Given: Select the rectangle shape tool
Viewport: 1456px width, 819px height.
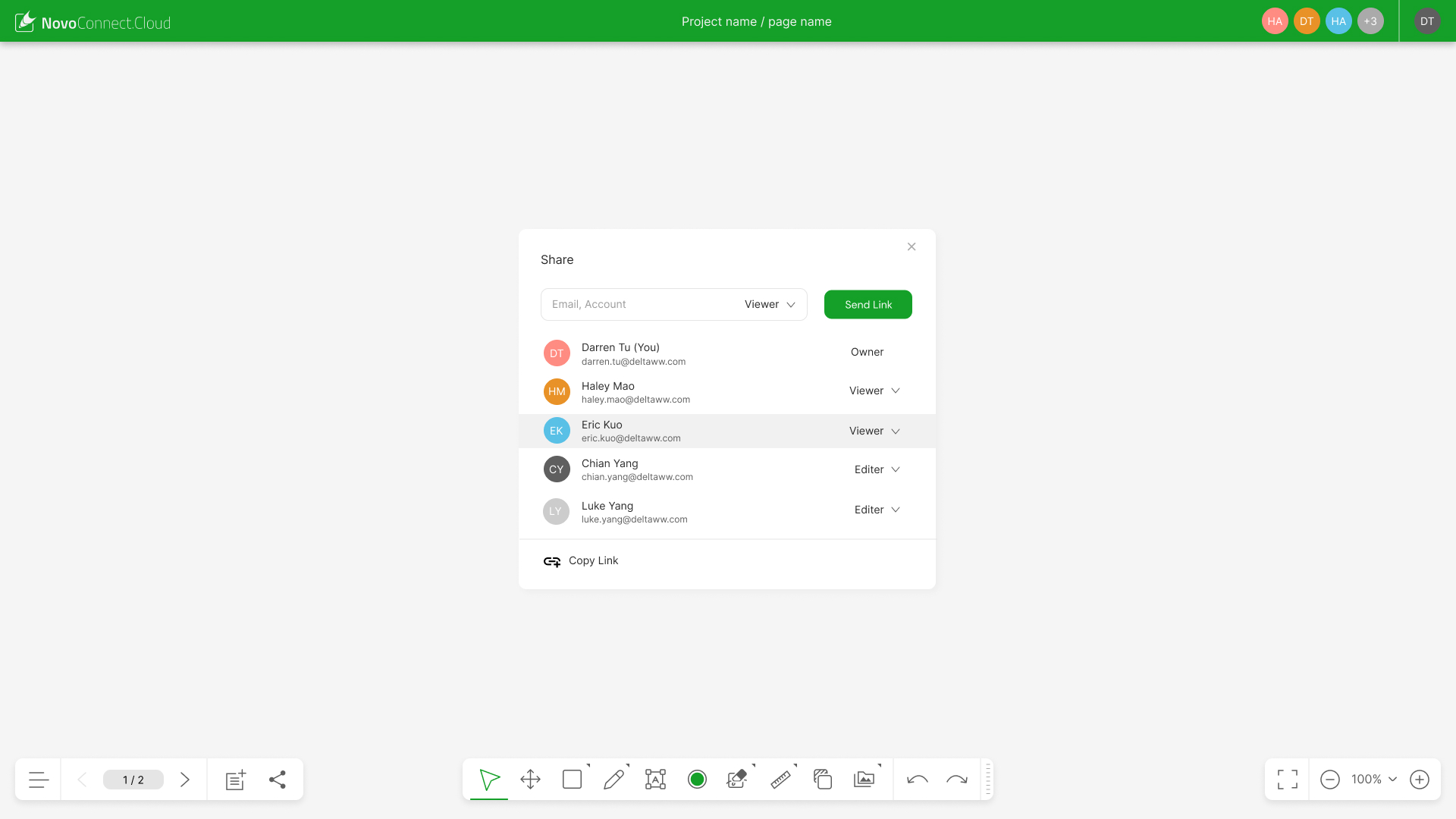Looking at the screenshot, I should [573, 779].
